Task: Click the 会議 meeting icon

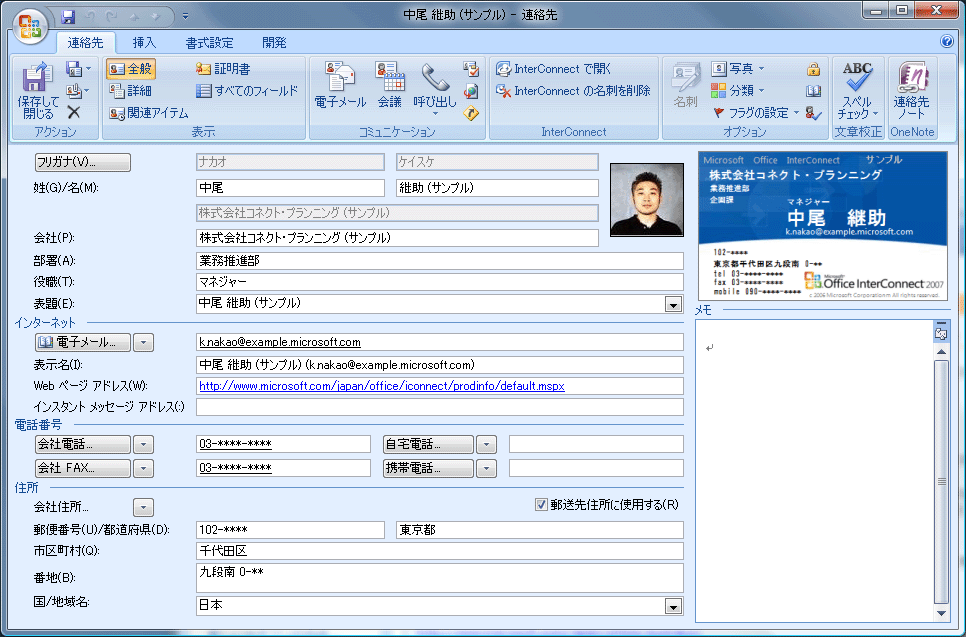Action: [389, 86]
